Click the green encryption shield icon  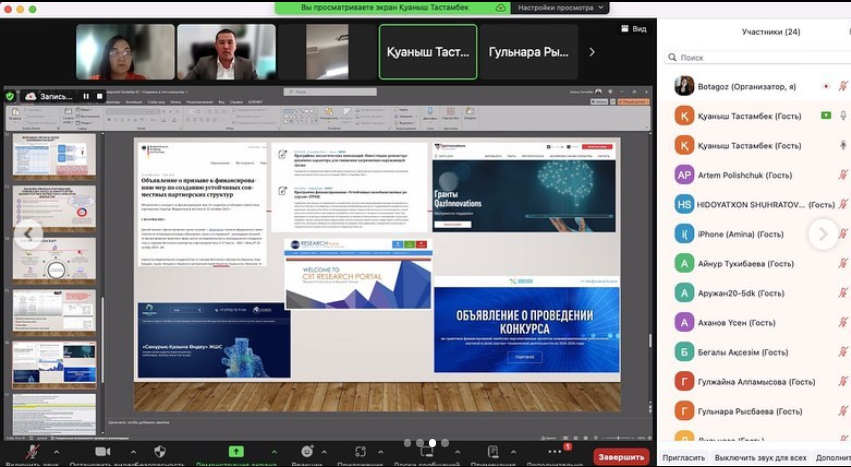tap(10, 96)
